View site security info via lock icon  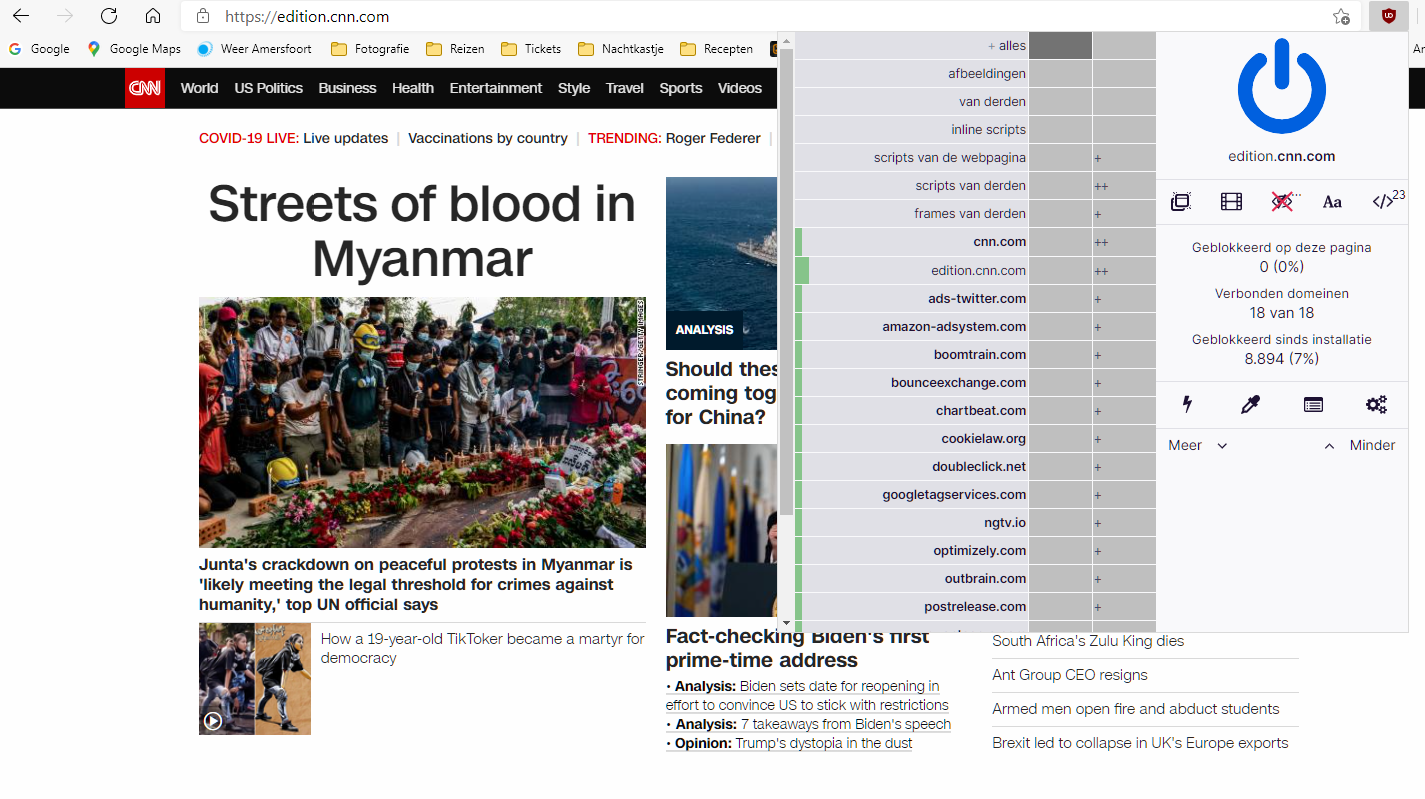tap(203, 16)
